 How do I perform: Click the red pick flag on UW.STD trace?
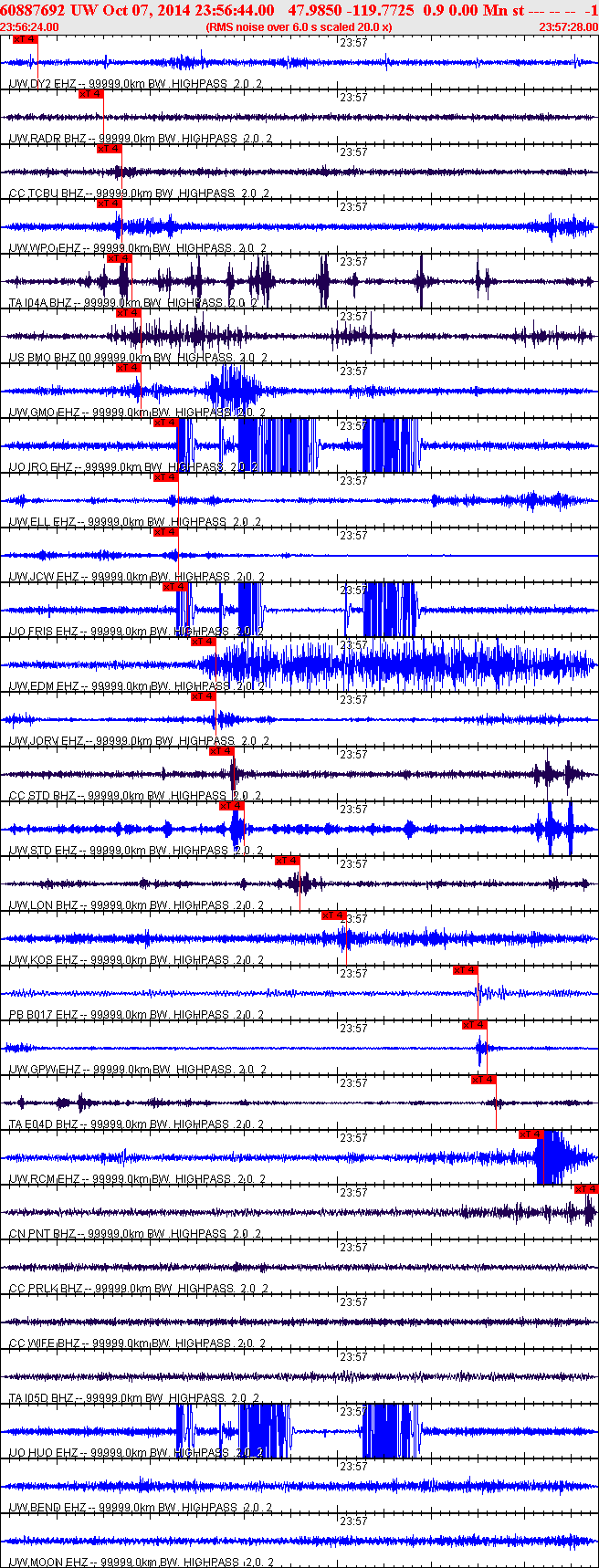pyautogui.click(x=232, y=806)
